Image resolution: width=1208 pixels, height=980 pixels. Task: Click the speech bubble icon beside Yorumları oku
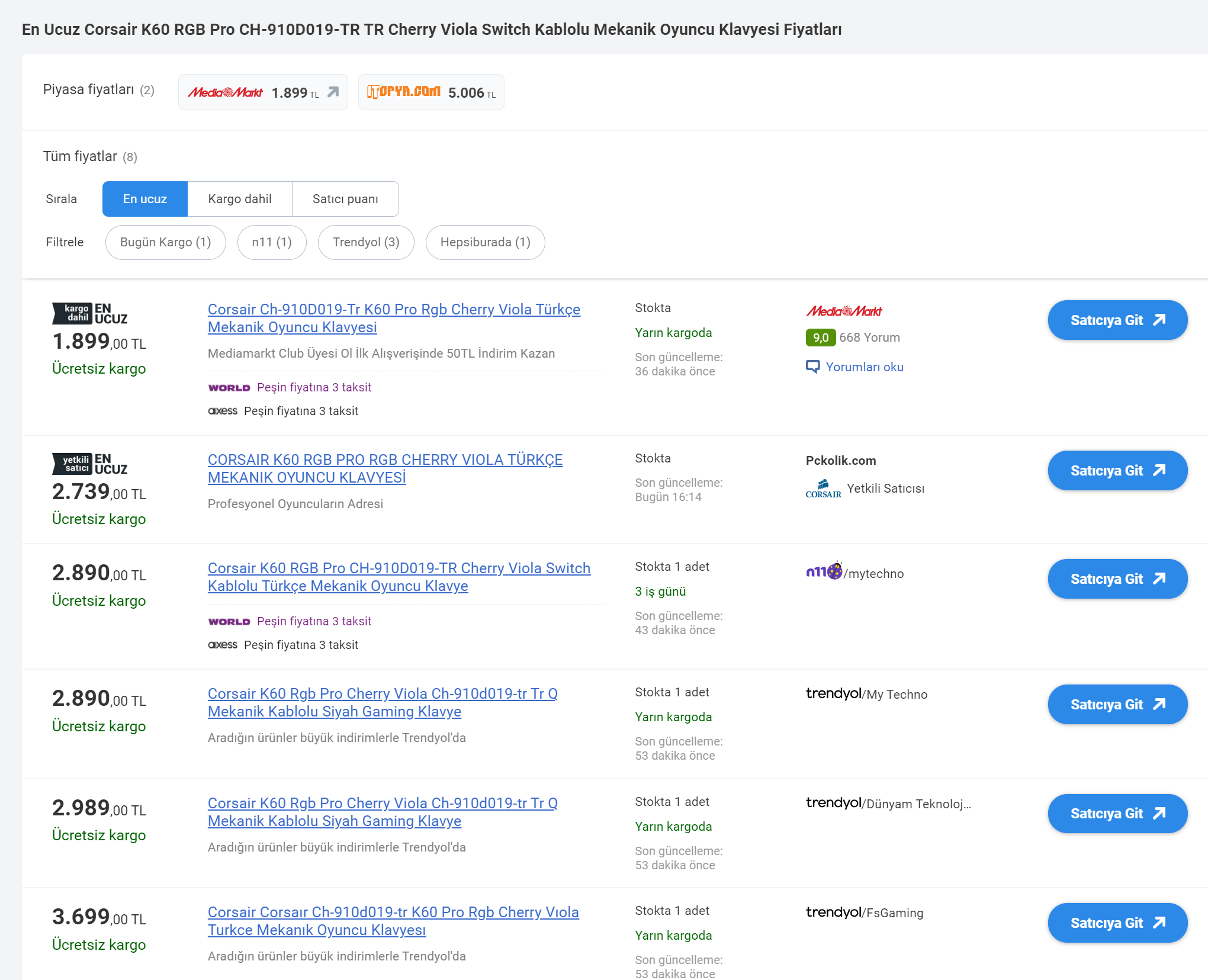point(813,367)
